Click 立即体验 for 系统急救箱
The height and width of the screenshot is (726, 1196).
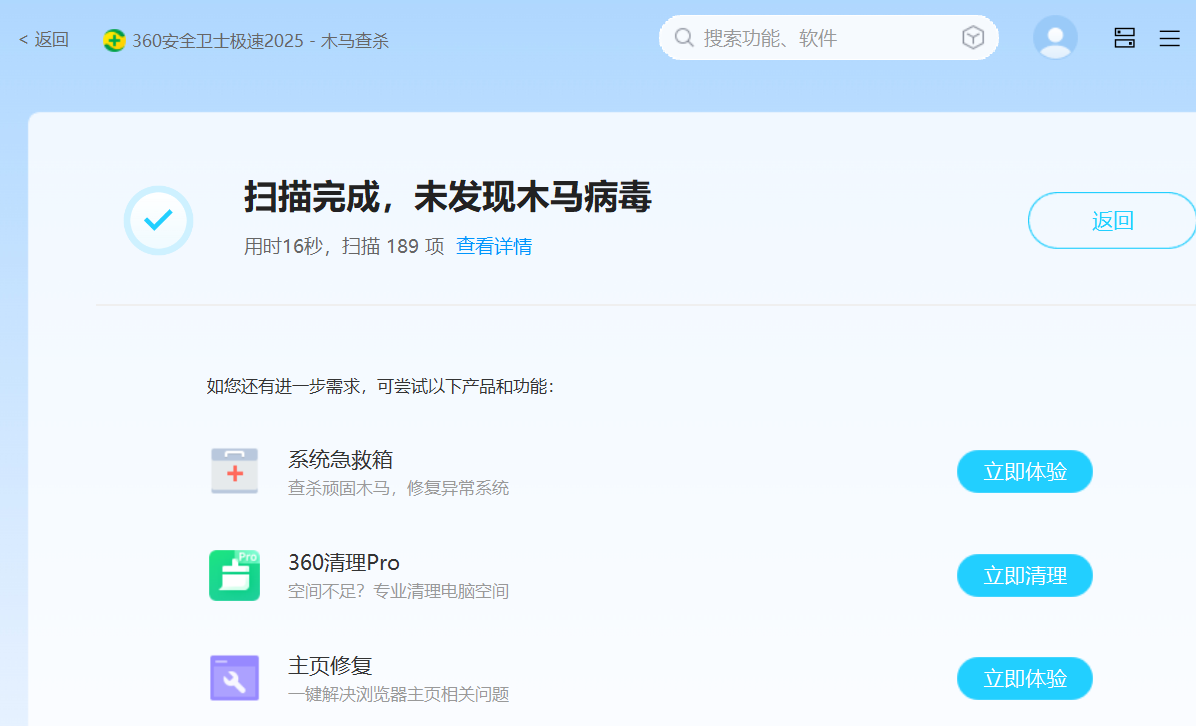tap(1024, 471)
